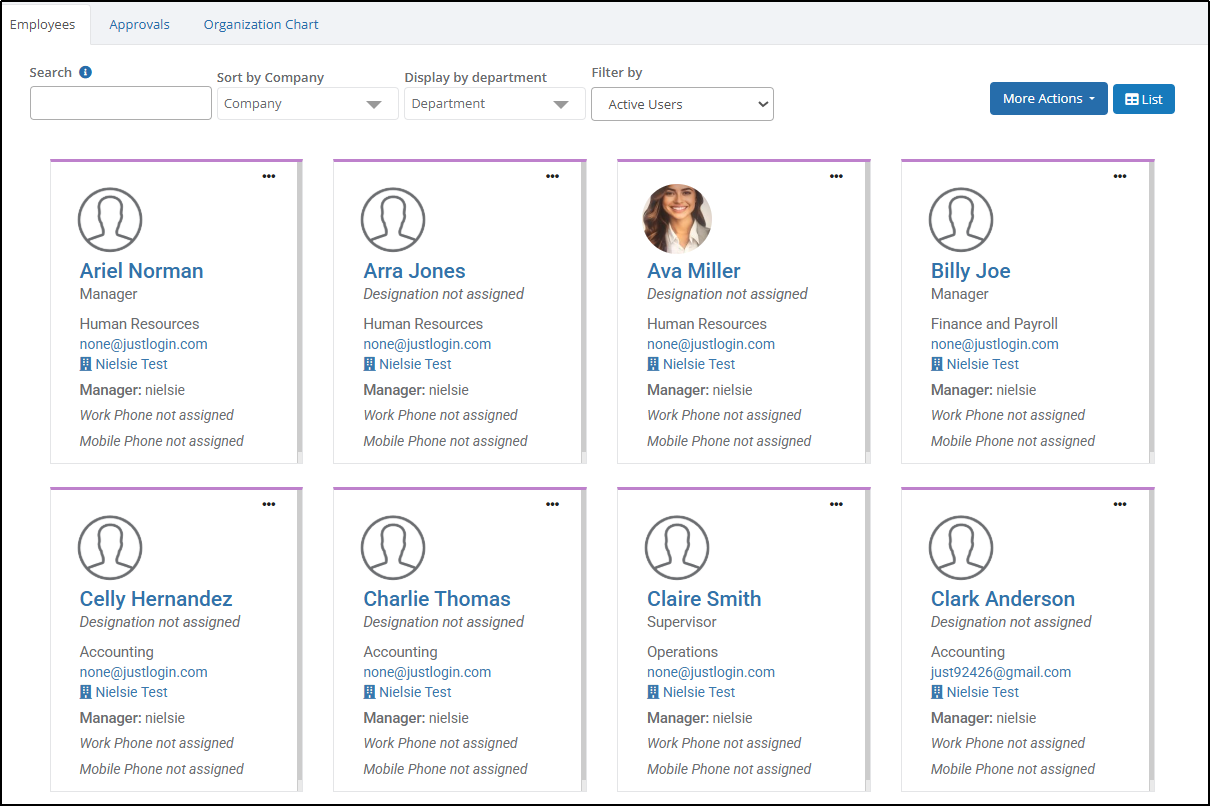Open Celly Hernandez's profile name link
The image size is (1211, 807).
point(156,599)
